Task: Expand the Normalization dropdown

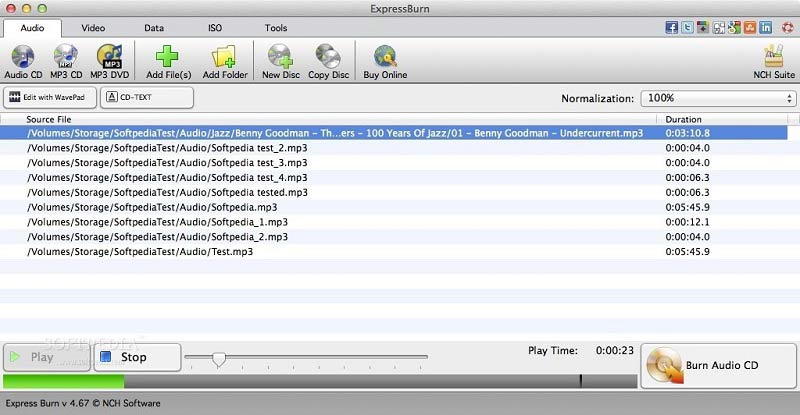Action: 718,98
